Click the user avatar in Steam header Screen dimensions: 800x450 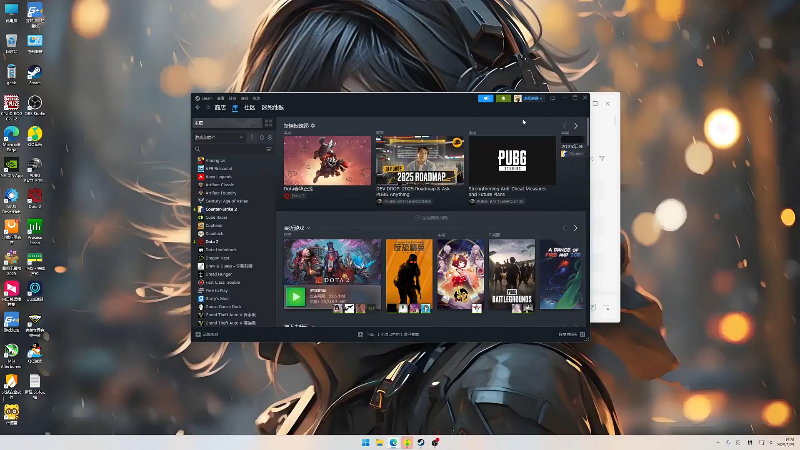coord(517,98)
